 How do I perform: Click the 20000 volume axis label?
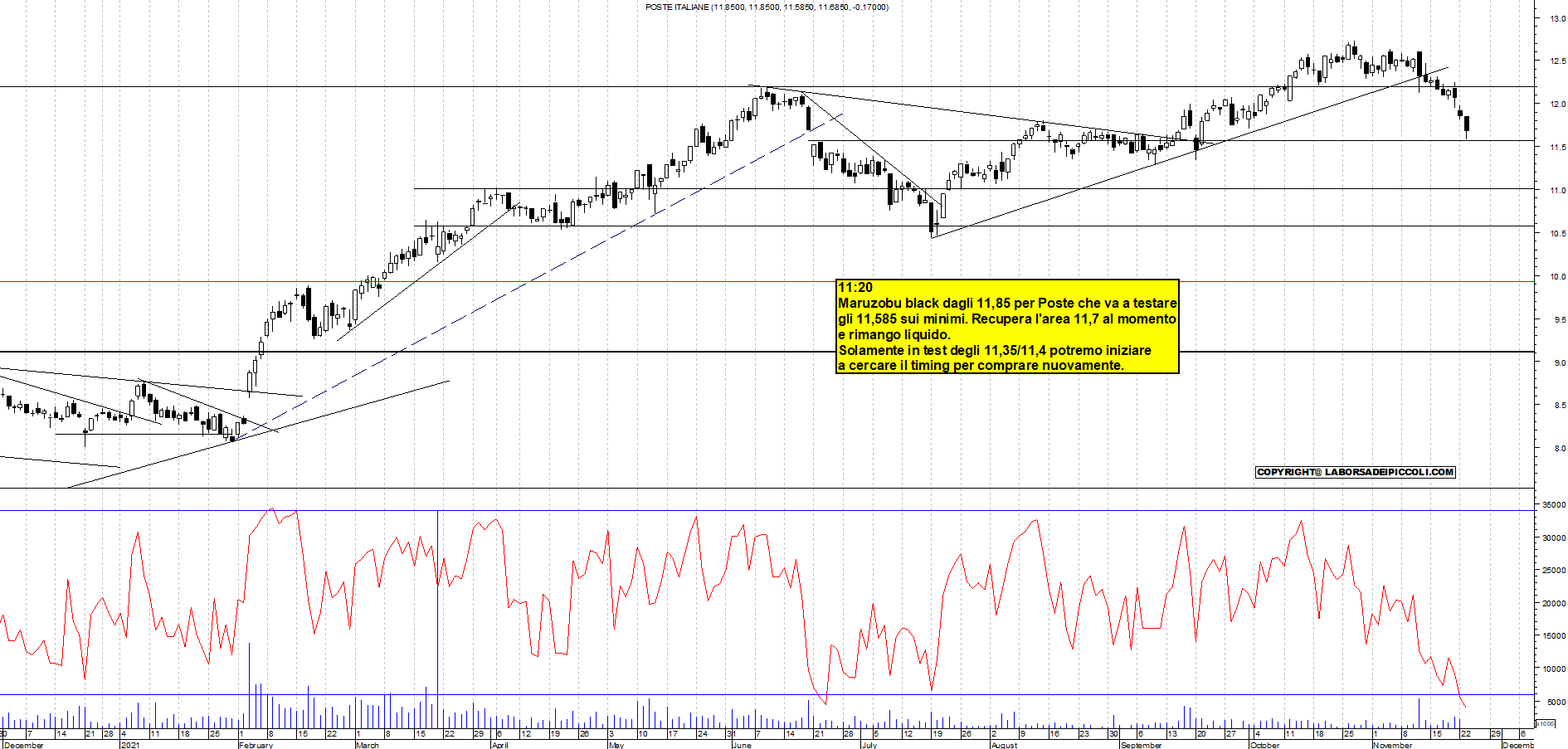tap(1554, 604)
